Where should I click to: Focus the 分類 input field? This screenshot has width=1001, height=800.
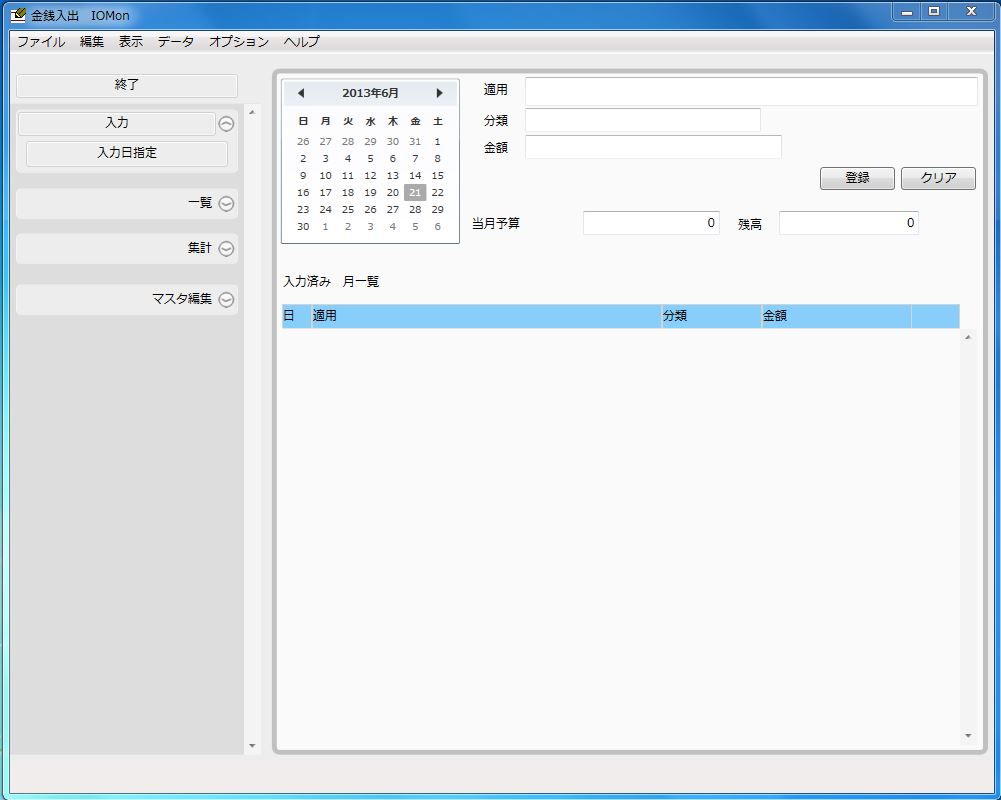[643, 120]
